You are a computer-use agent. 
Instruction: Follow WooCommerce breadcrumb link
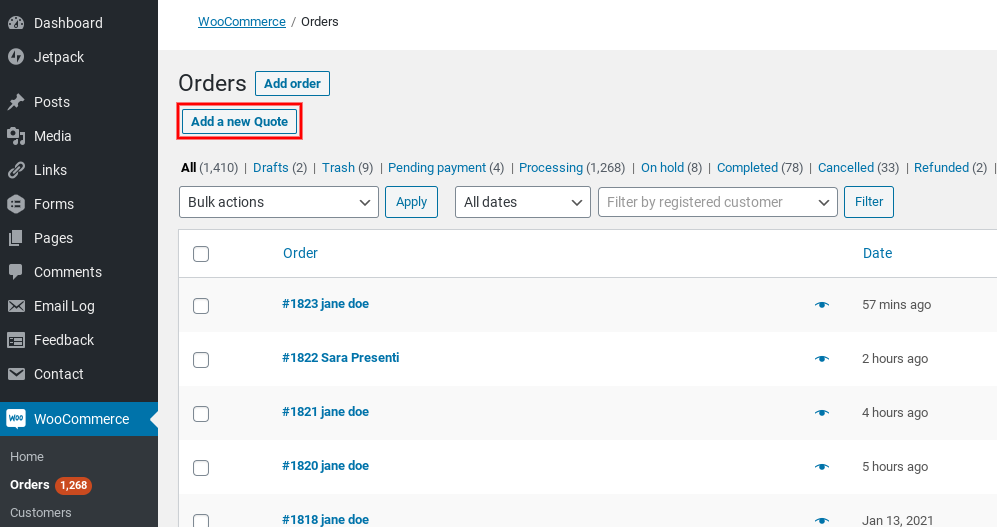242,22
